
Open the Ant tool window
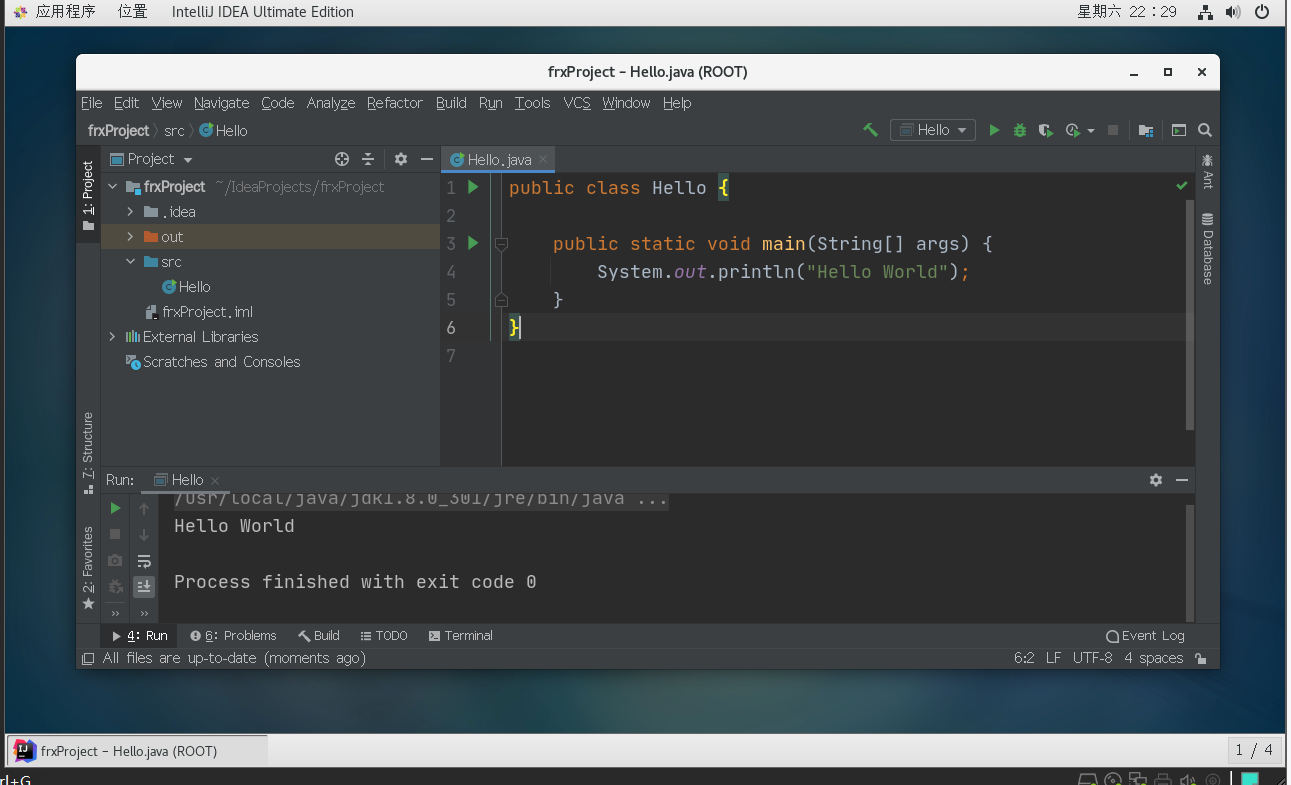1207,172
